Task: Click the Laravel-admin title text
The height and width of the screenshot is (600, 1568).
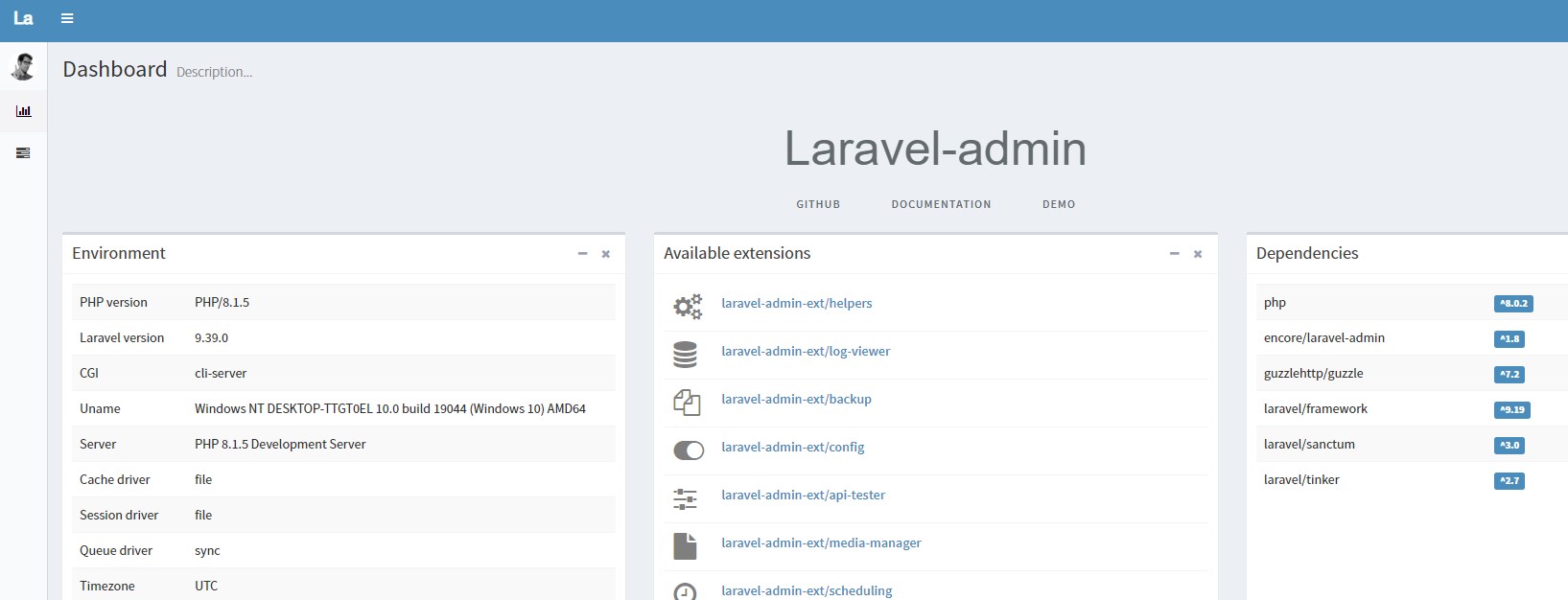Action: tap(935, 149)
